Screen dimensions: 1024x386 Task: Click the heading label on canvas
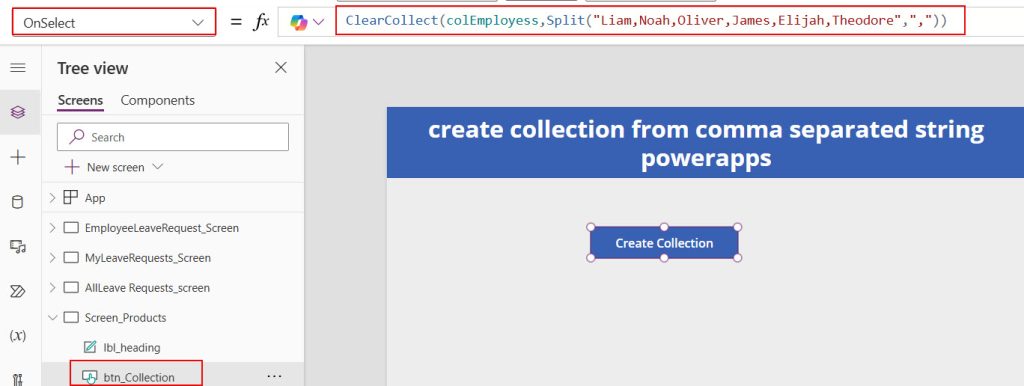pos(705,142)
